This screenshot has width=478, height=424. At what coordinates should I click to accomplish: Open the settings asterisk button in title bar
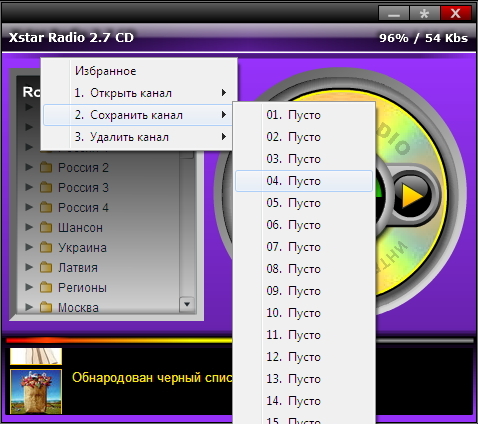[x=424, y=14]
